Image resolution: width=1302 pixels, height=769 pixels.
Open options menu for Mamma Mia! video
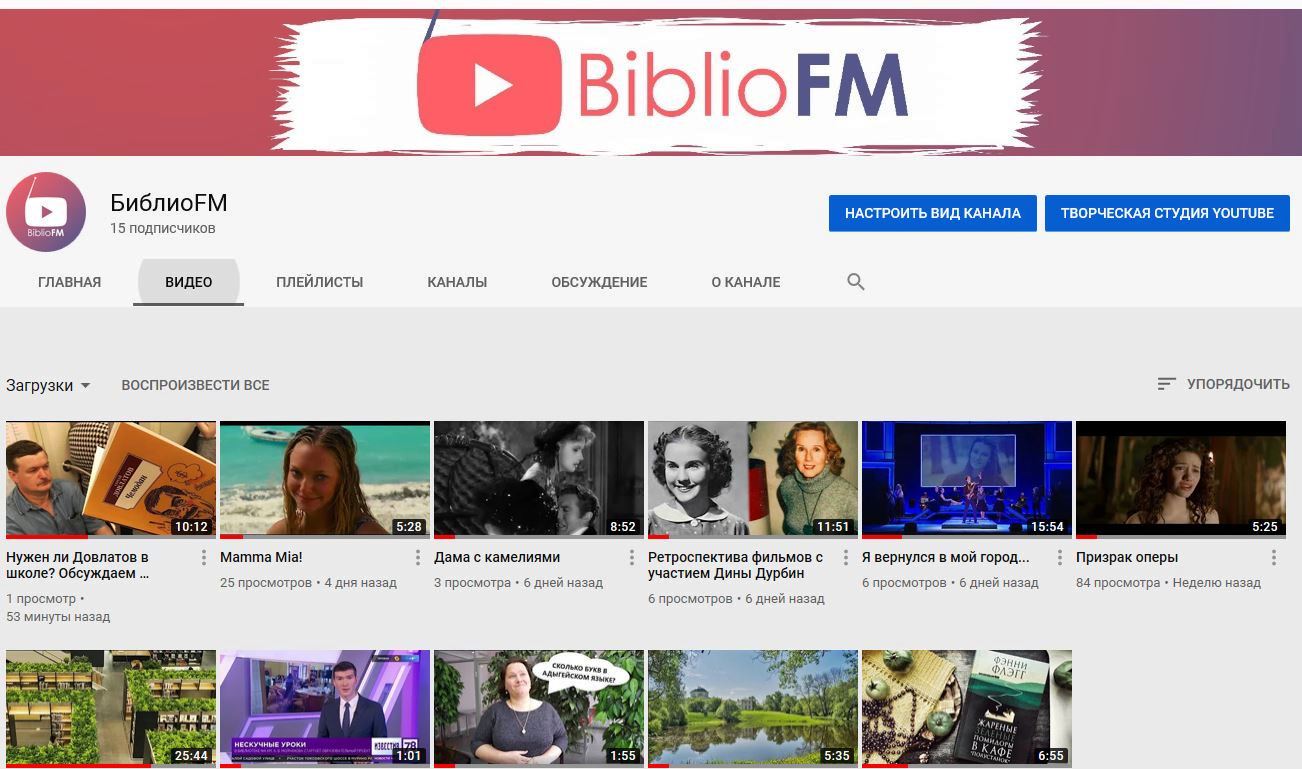pyautogui.click(x=418, y=557)
